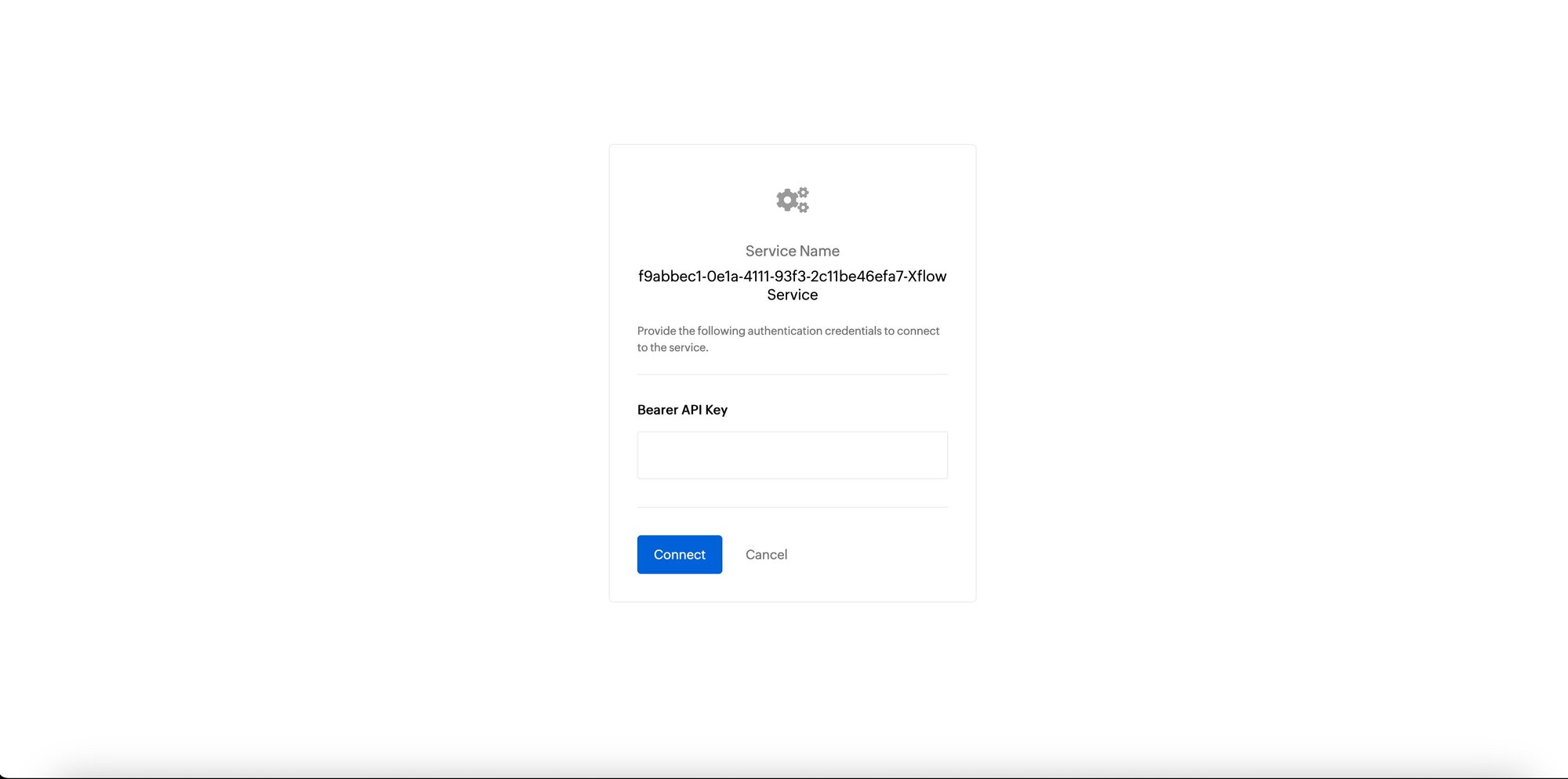The image size is (1568, 779).
Task: Click the Service Name heading
Action: tap(793, 251)
